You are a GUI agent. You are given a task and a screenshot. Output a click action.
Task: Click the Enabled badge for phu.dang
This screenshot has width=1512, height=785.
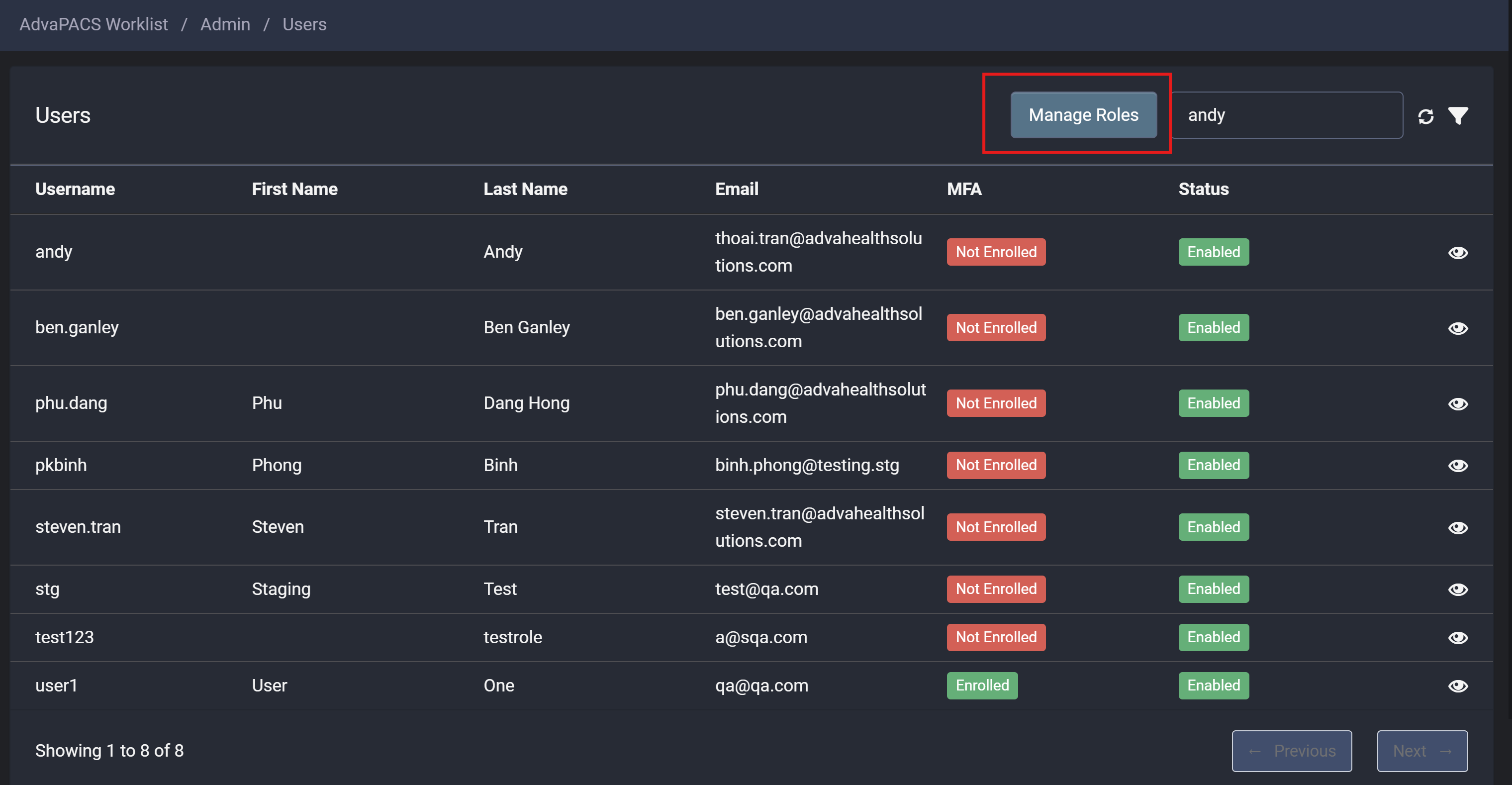tap(1214, 403)
